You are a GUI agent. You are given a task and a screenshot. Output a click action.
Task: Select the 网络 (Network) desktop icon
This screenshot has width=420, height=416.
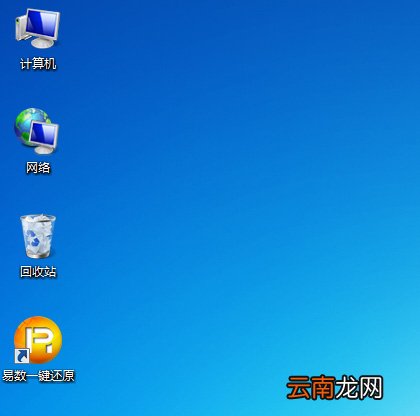click(37, 131)
